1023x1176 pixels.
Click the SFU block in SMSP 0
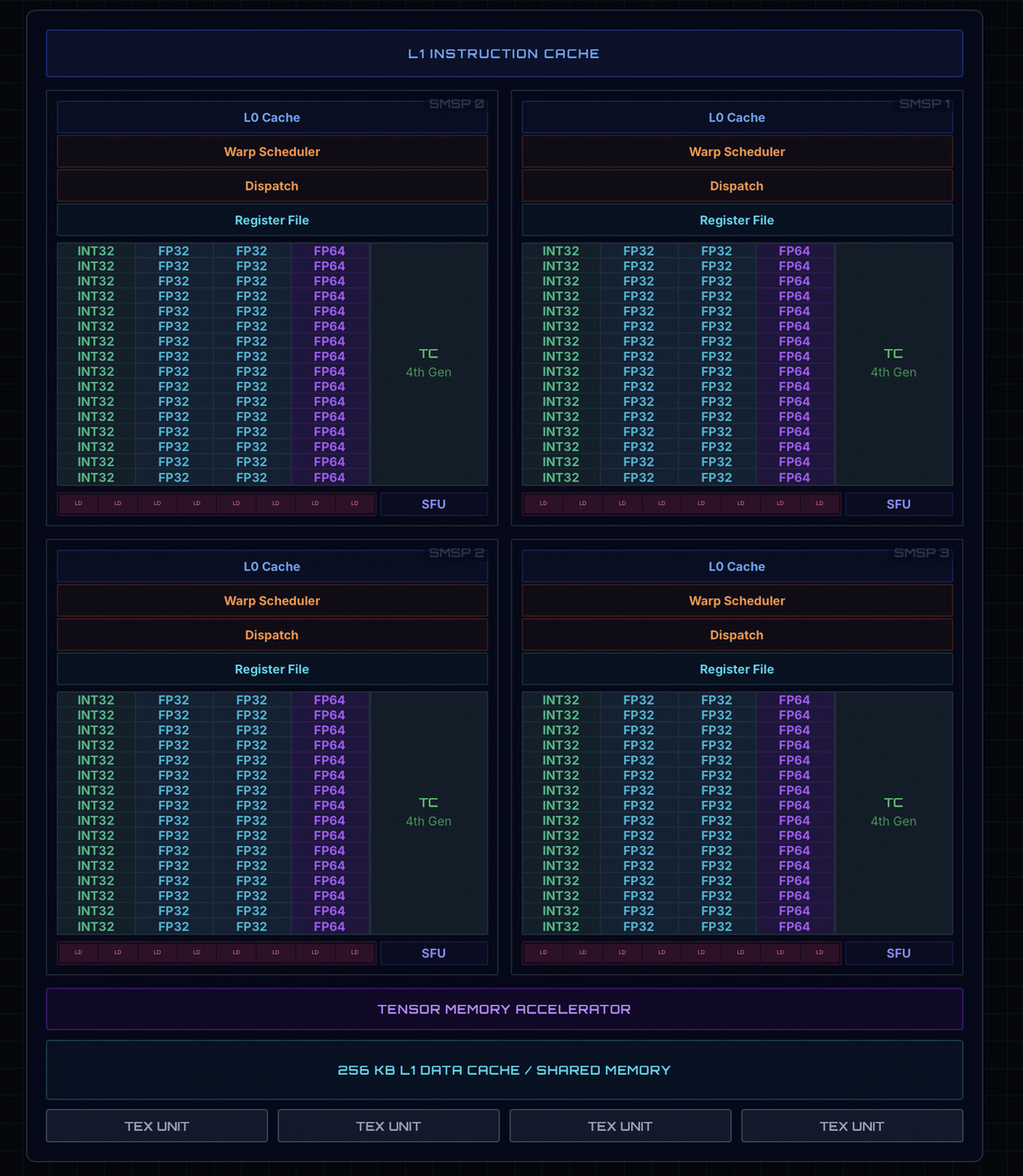(x=433, y=504)
